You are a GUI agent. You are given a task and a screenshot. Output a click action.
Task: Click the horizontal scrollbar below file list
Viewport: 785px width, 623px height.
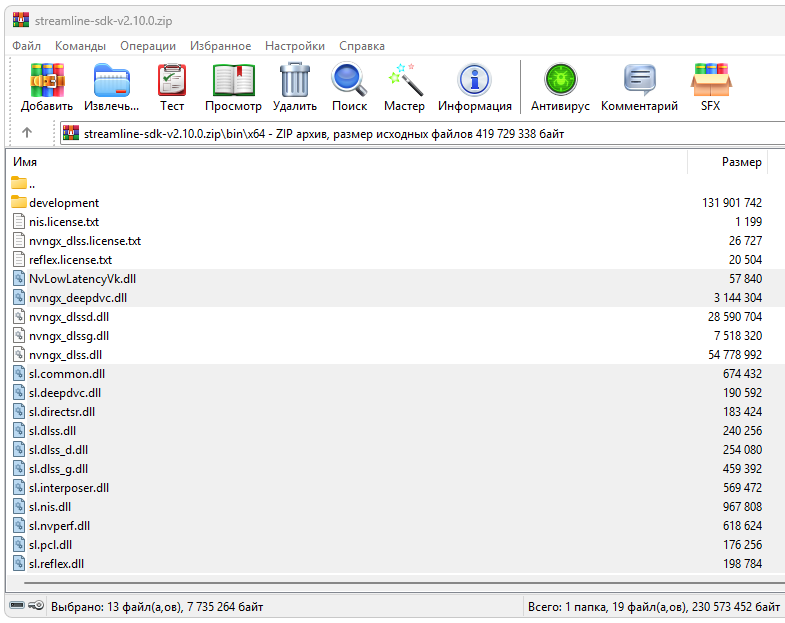pyautogui.click(x=404, y=583)
